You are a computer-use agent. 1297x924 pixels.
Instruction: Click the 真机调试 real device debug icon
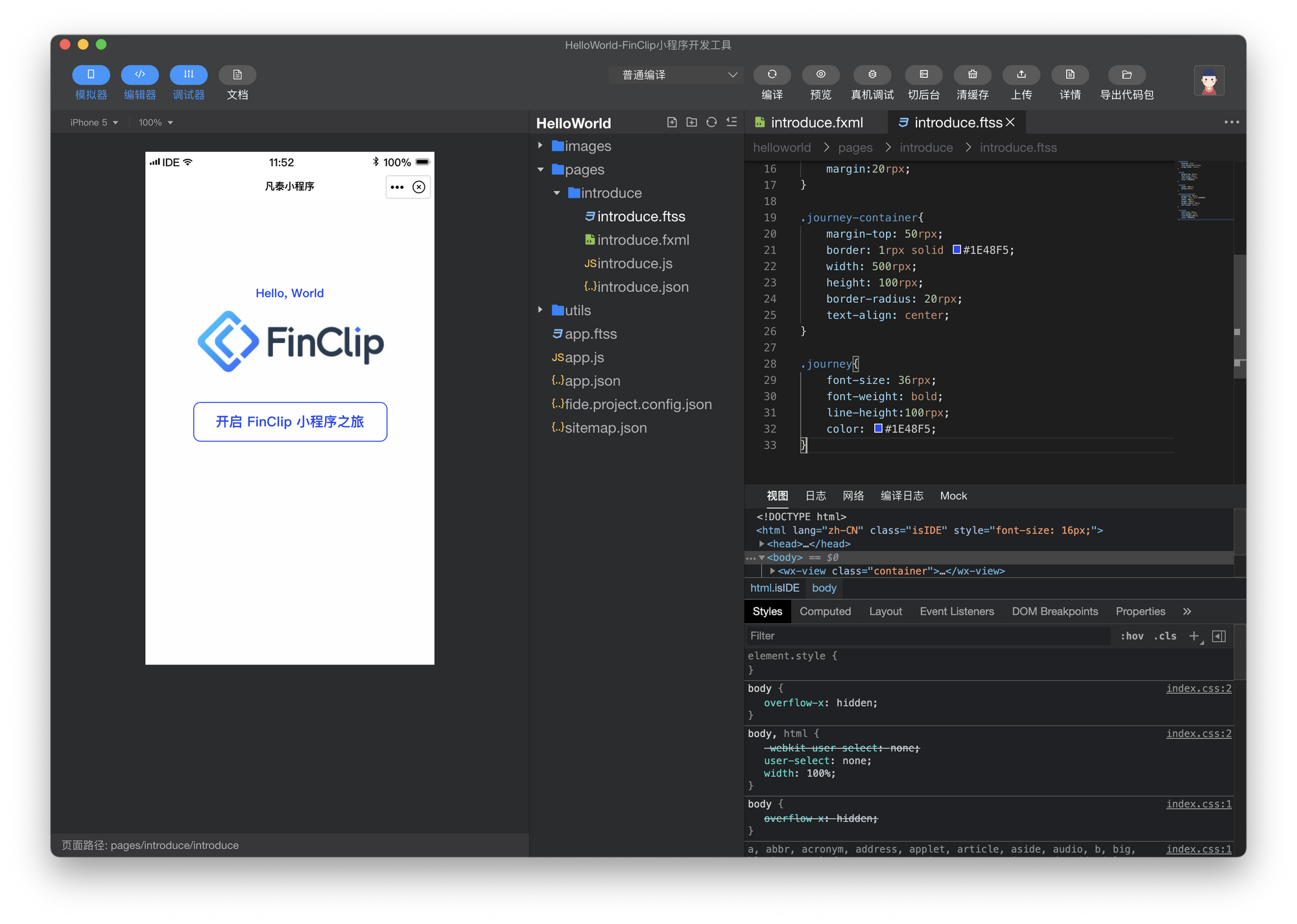872,75
